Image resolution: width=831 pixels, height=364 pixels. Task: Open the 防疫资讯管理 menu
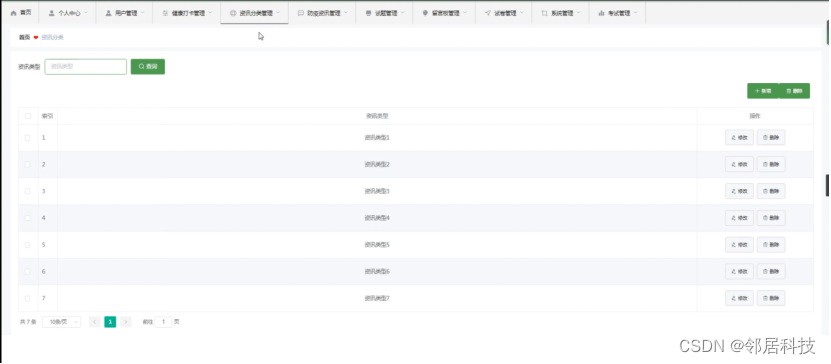(322, 13)
